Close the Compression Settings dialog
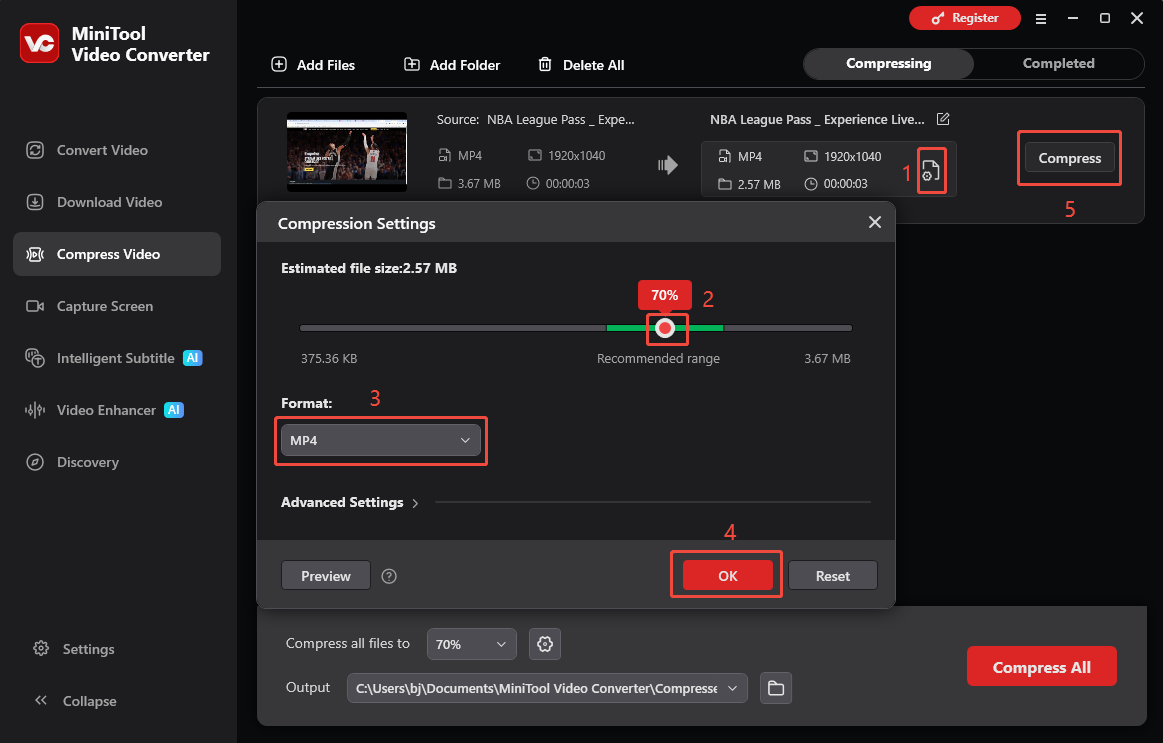This screenshot has height=743, width=1163. pyautogui.click(x=874, y=222)
